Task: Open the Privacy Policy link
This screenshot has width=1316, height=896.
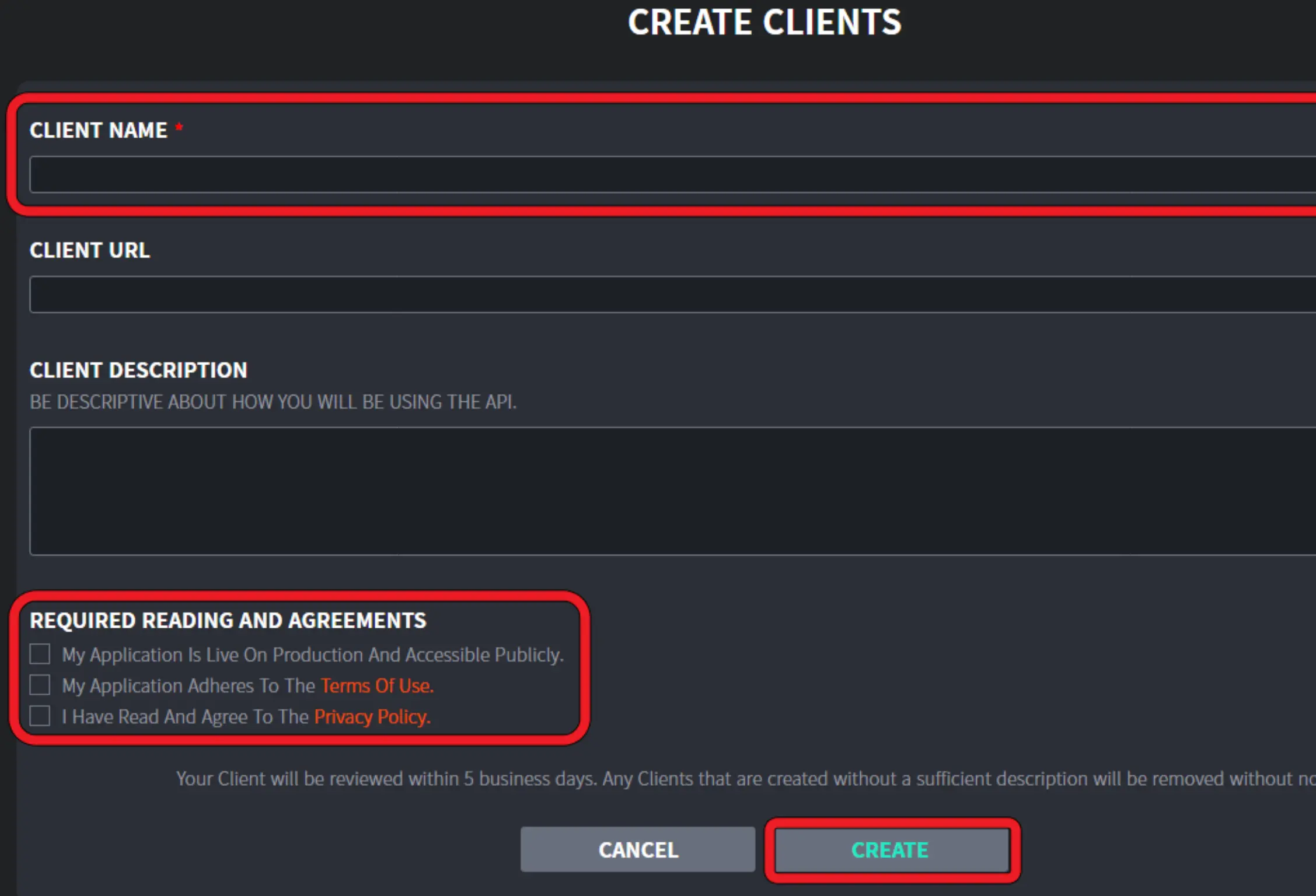Action: click(x=372, y=717)
